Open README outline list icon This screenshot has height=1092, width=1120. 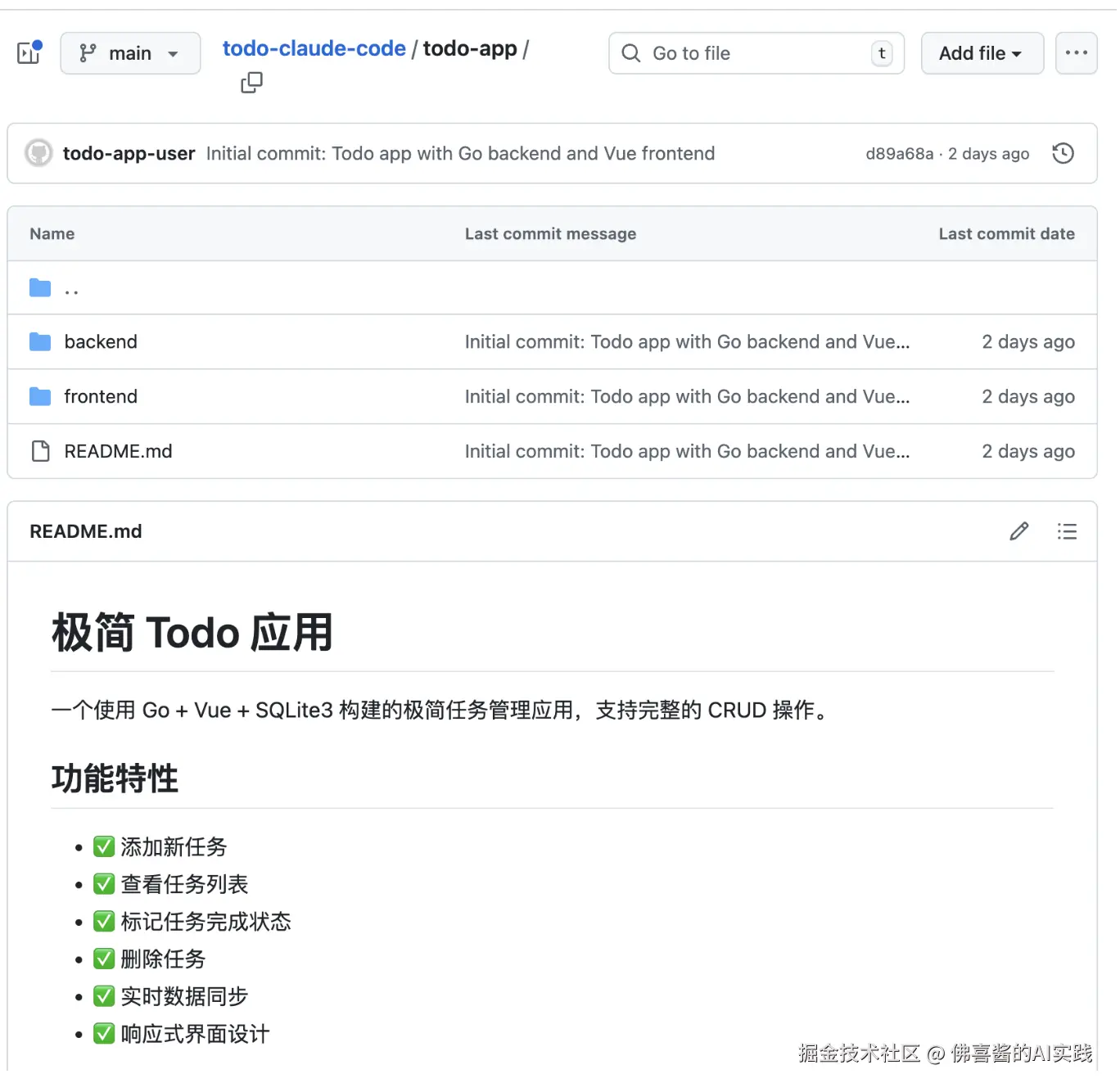(x=1067, y=531)
